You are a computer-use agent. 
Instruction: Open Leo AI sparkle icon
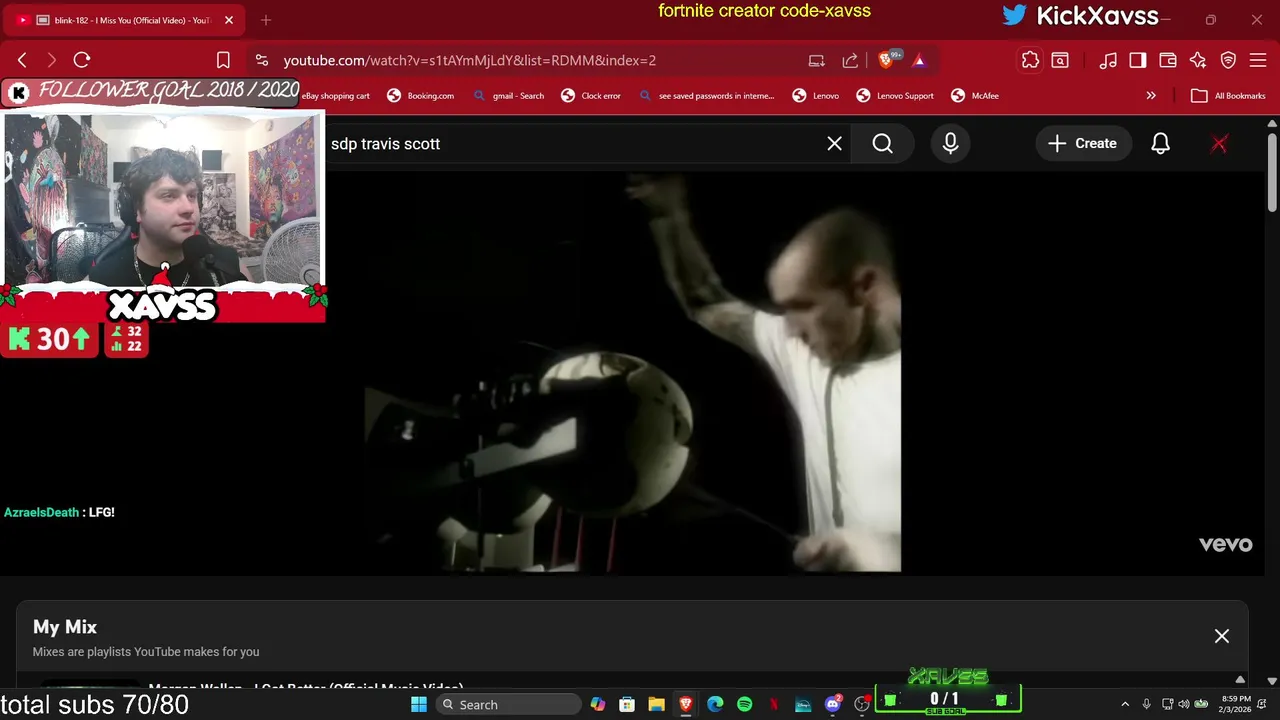pyautogui.click(x=1198, y=60)
